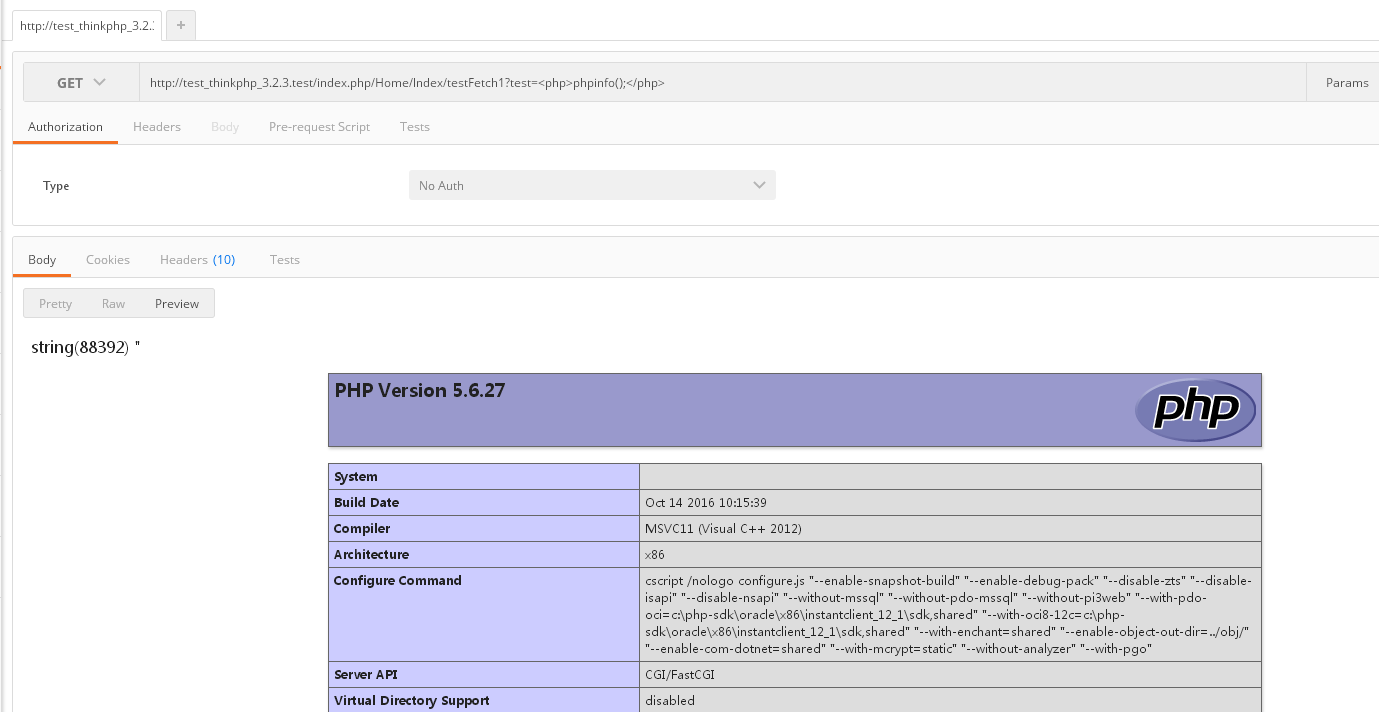Viewport: 1379px width, 712px height.
Task: Select the disabled request Body tab
Action: 225,127
